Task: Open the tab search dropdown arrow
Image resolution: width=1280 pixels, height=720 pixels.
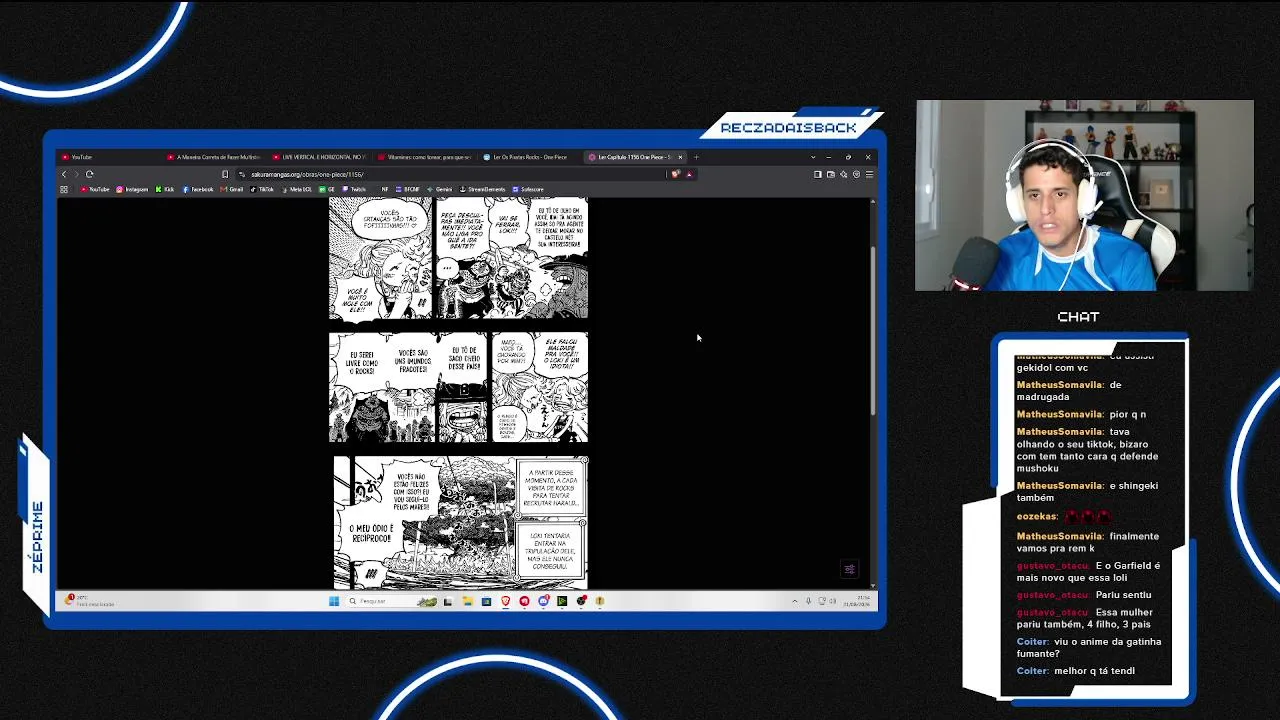Action: 813,157
